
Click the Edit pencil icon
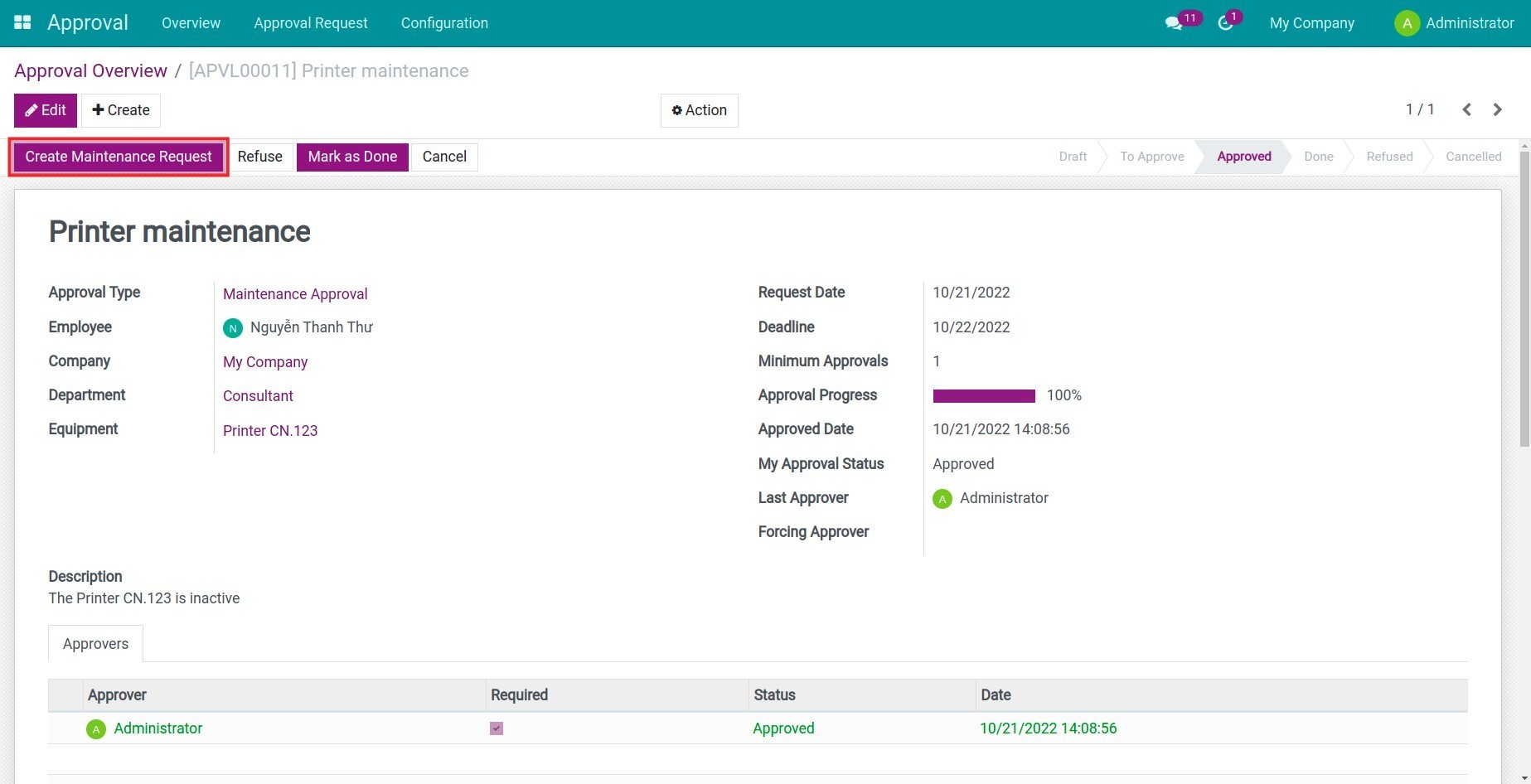[31, 109]
